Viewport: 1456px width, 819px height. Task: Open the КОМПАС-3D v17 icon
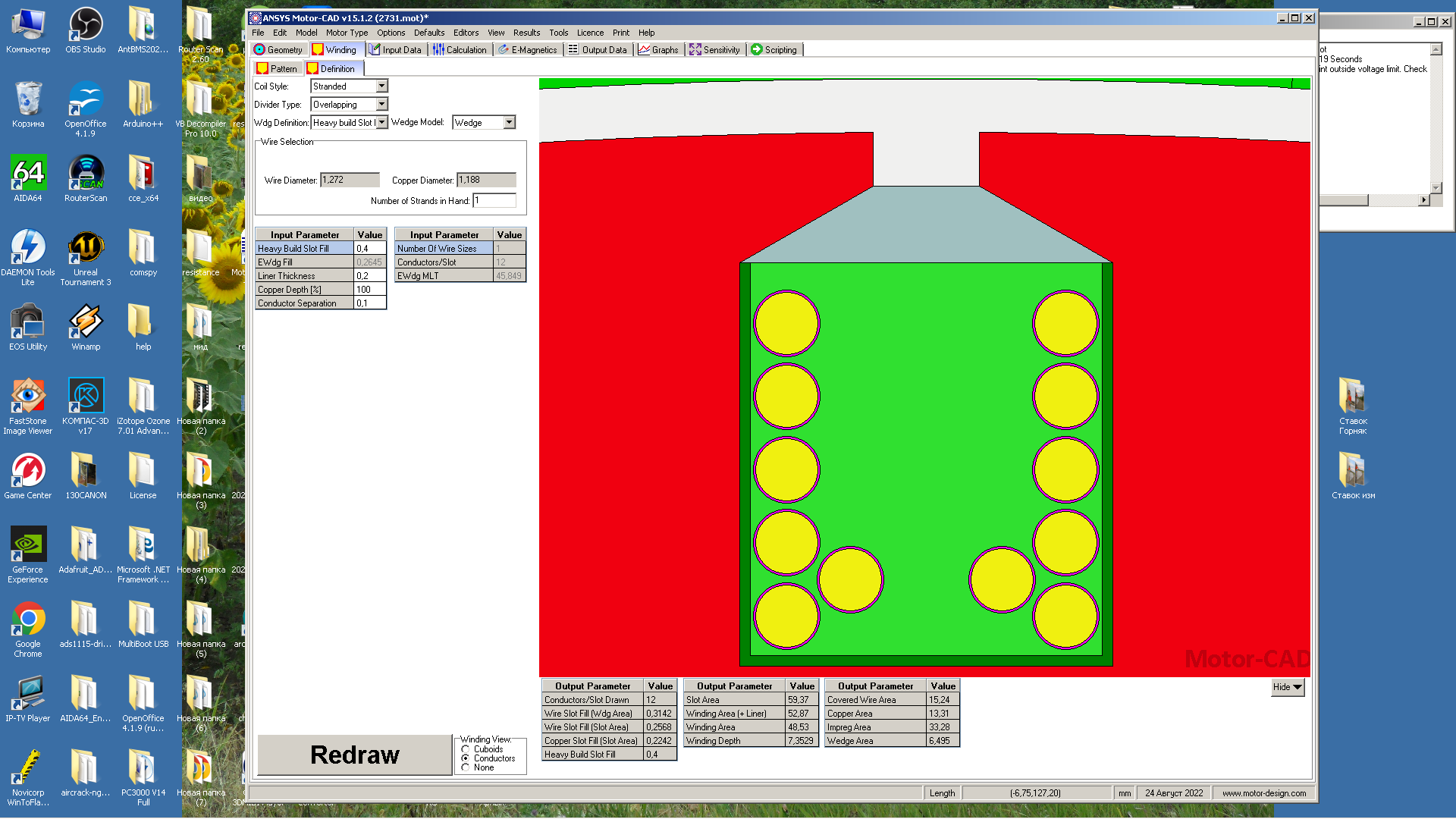coord(86,407)
